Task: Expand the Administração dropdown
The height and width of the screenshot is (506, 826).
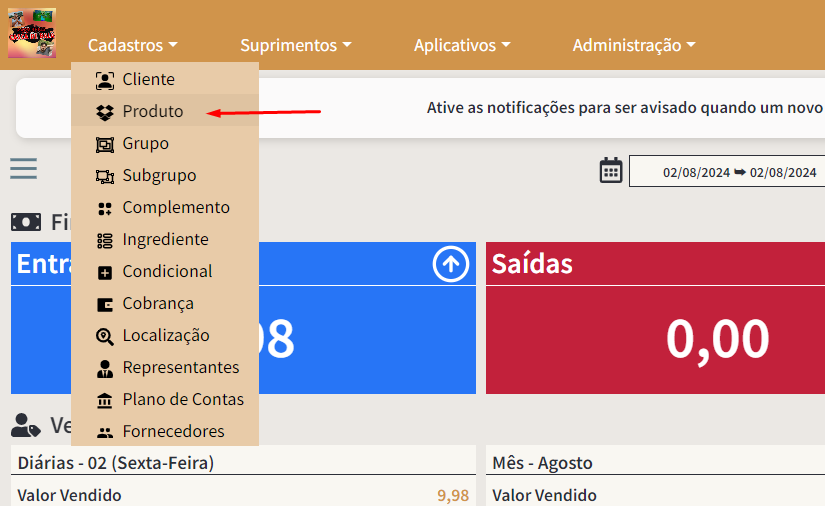Action: [x=633, y=45]
